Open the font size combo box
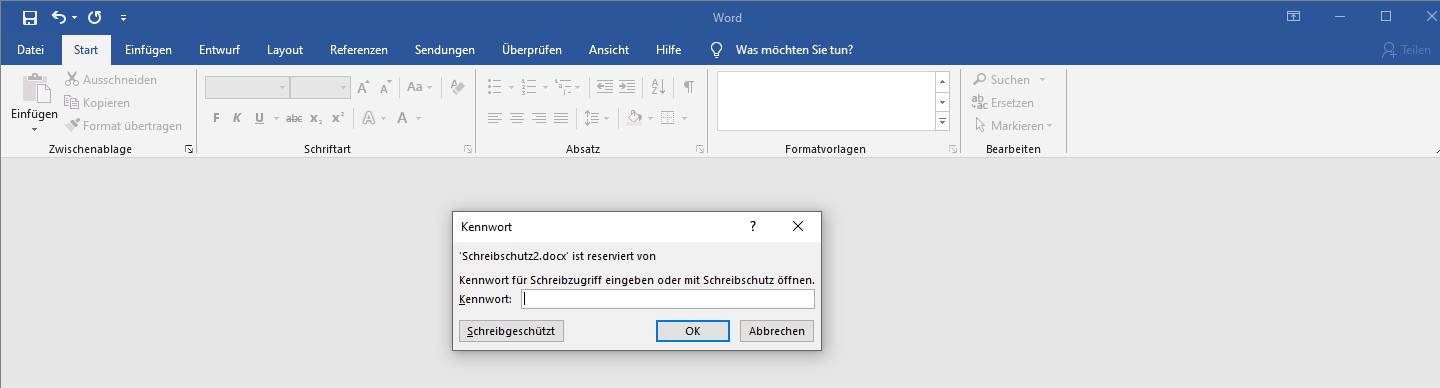 [320, 87]
